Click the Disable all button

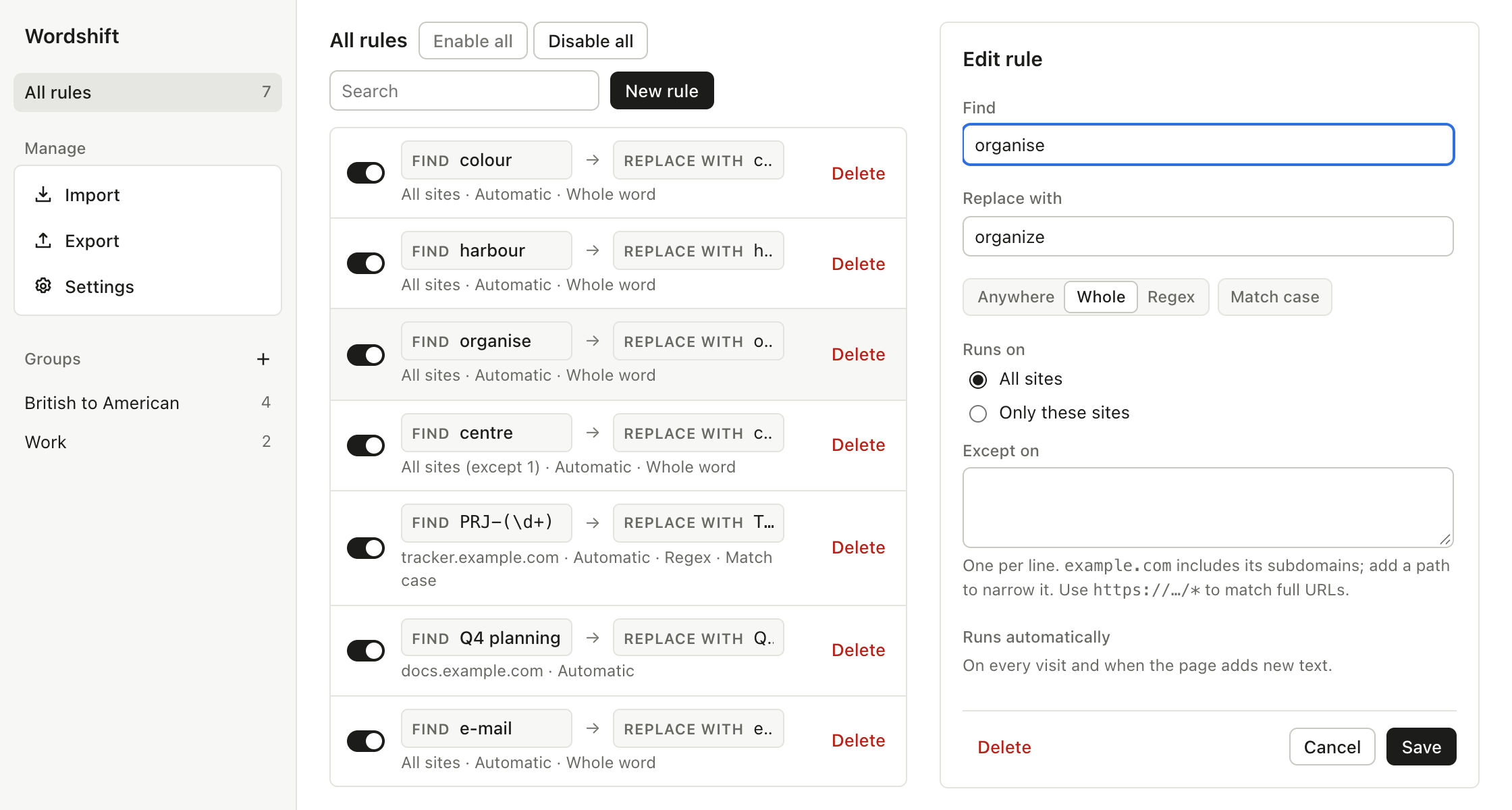pyautogui.click(x=591, y=41)
